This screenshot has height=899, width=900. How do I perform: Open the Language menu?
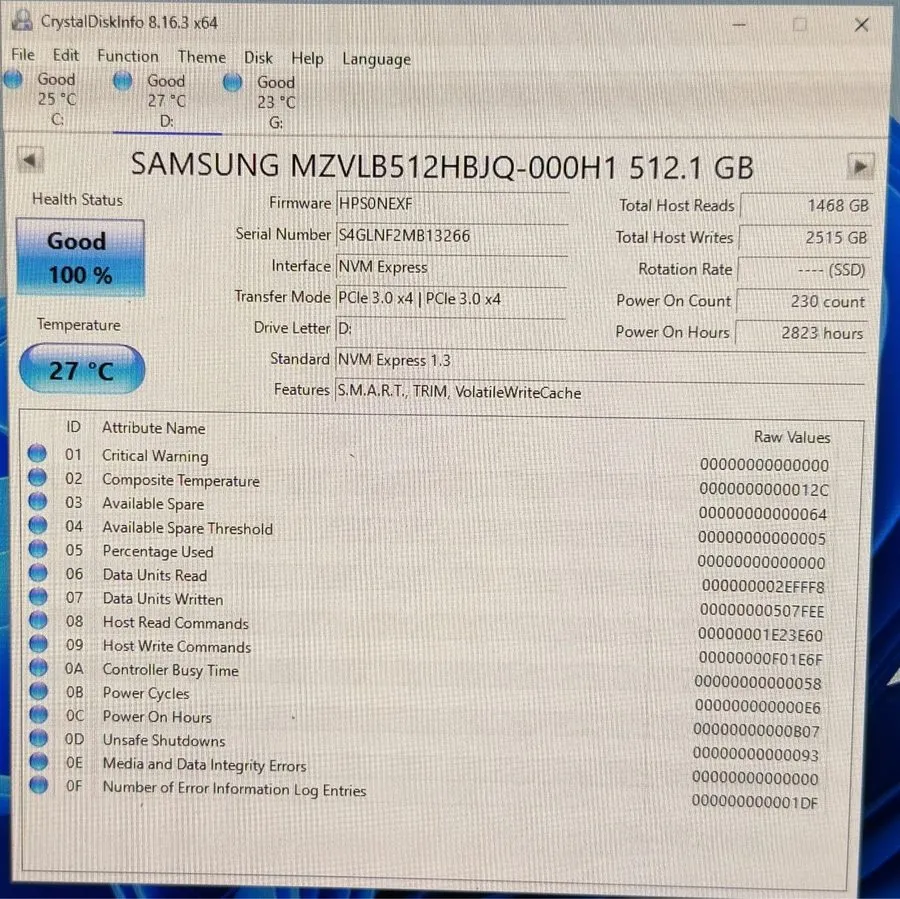377,59
